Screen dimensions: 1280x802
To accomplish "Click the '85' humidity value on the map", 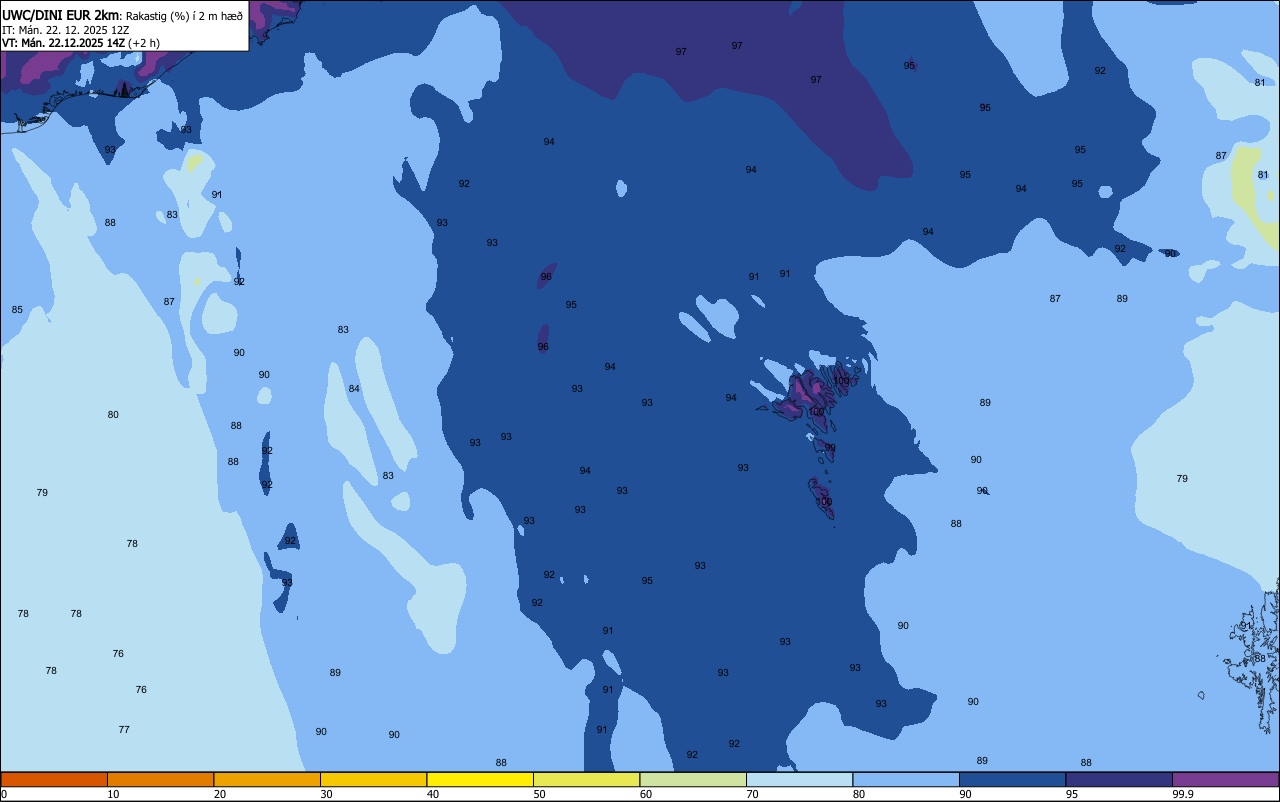I will pos(17,310).
